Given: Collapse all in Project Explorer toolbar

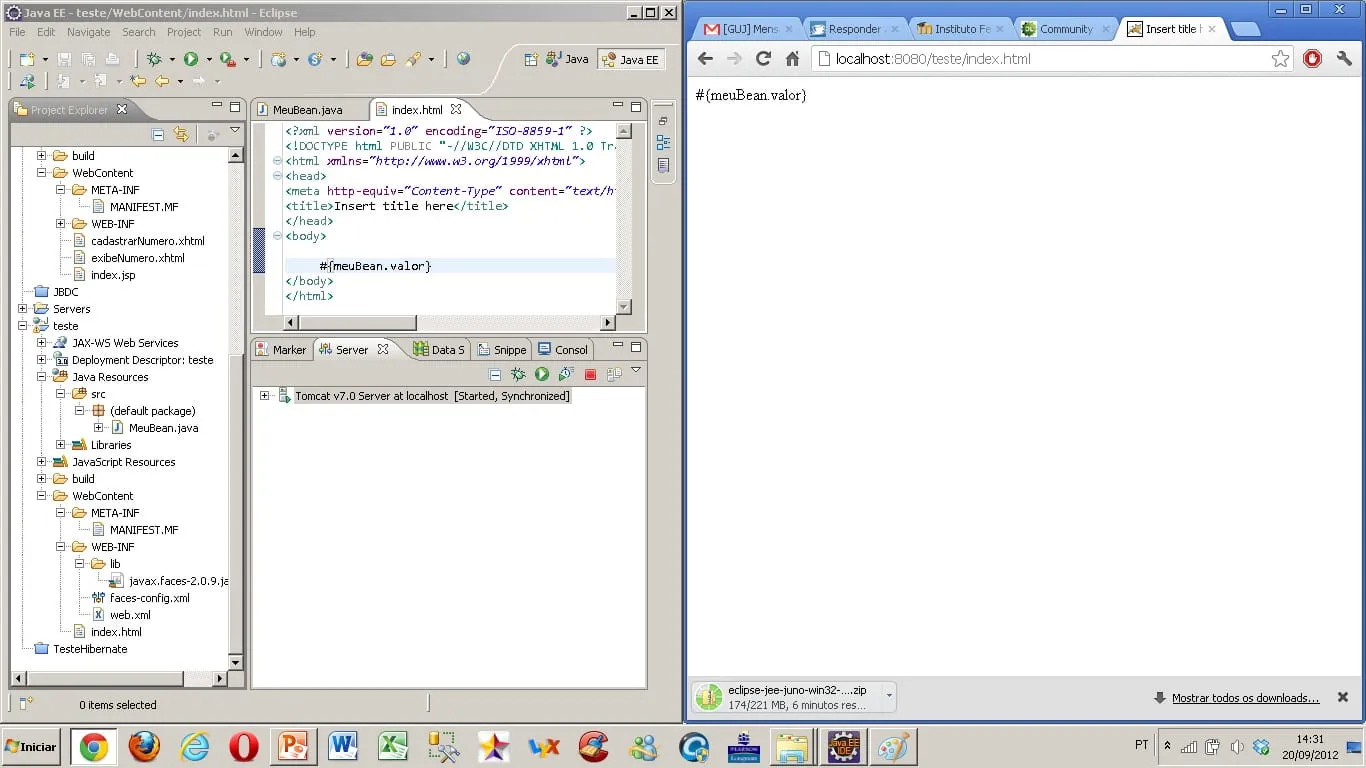Looking at the screenshot, I should pos(158,135).
